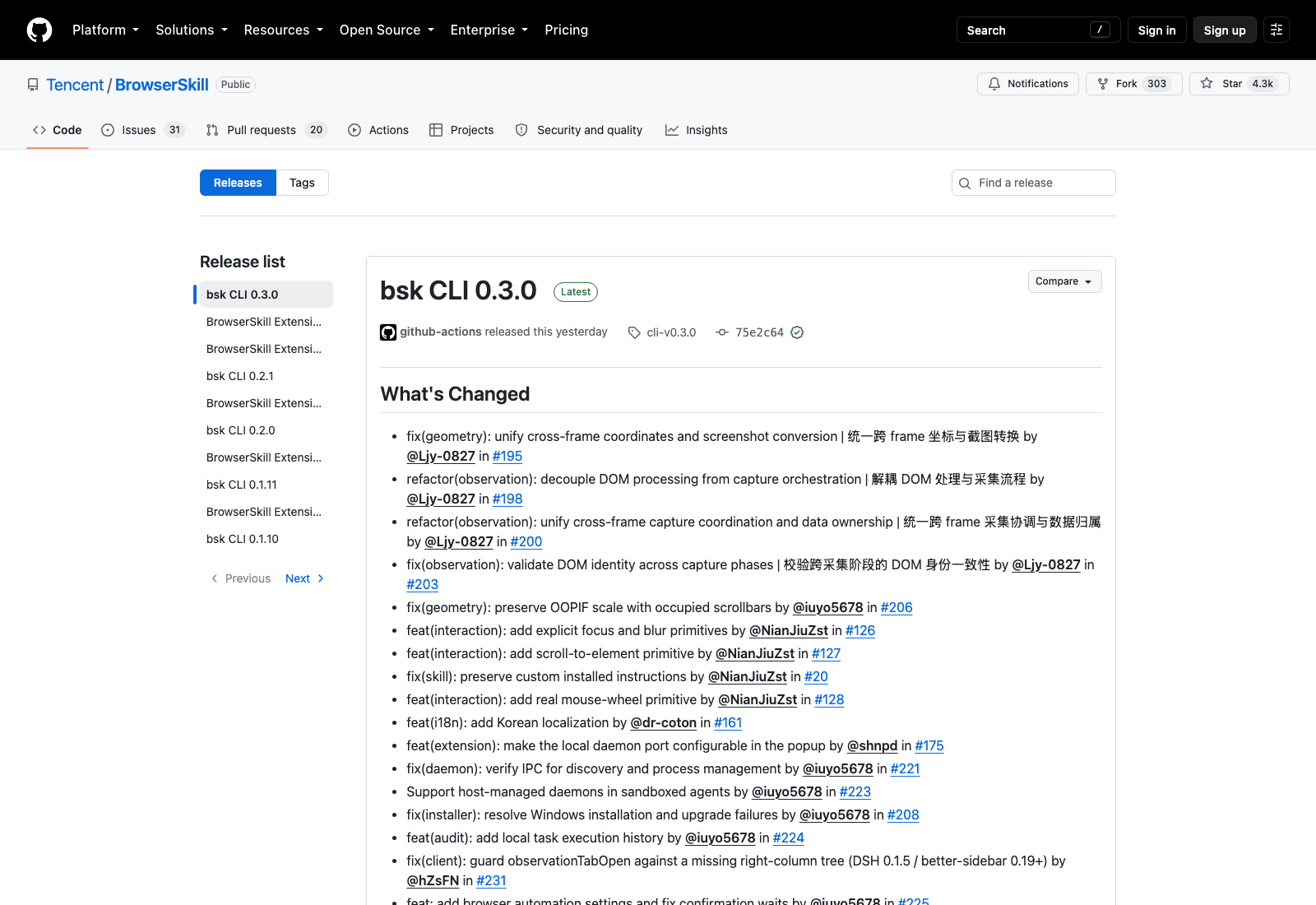Open pull request #128
1316x905 pixels.
click(829, 699)
